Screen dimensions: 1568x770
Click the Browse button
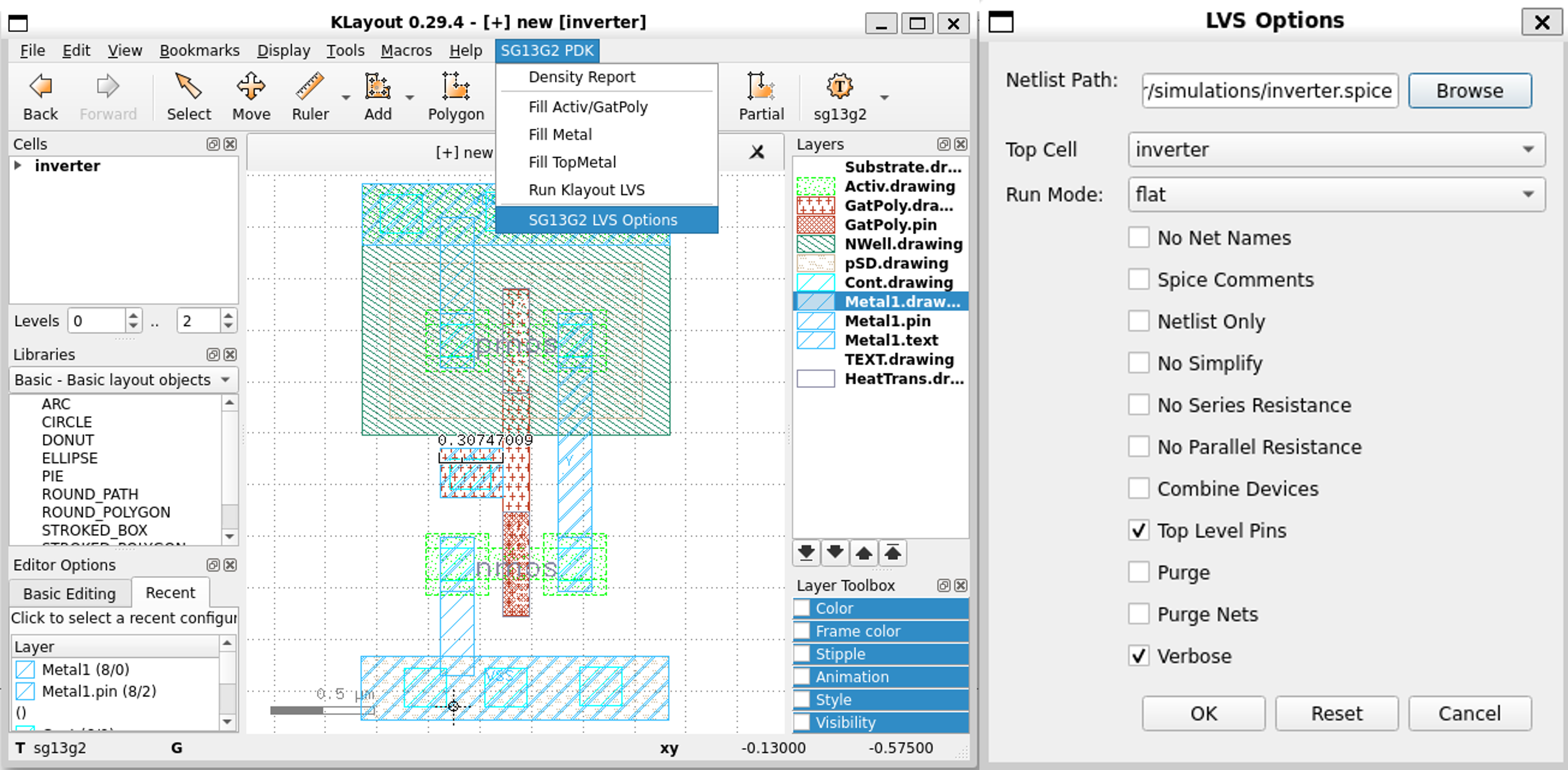(1469, 91)
